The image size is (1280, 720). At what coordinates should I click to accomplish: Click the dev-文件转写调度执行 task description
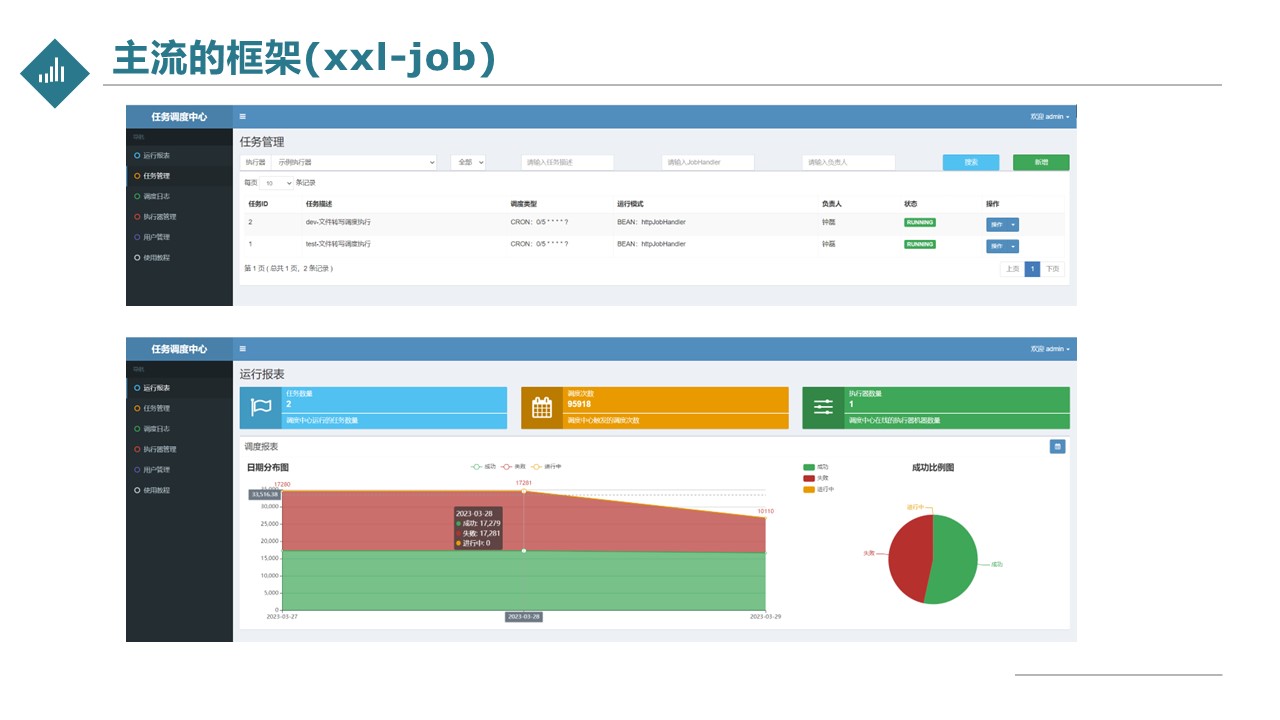[x=338, y=222]
